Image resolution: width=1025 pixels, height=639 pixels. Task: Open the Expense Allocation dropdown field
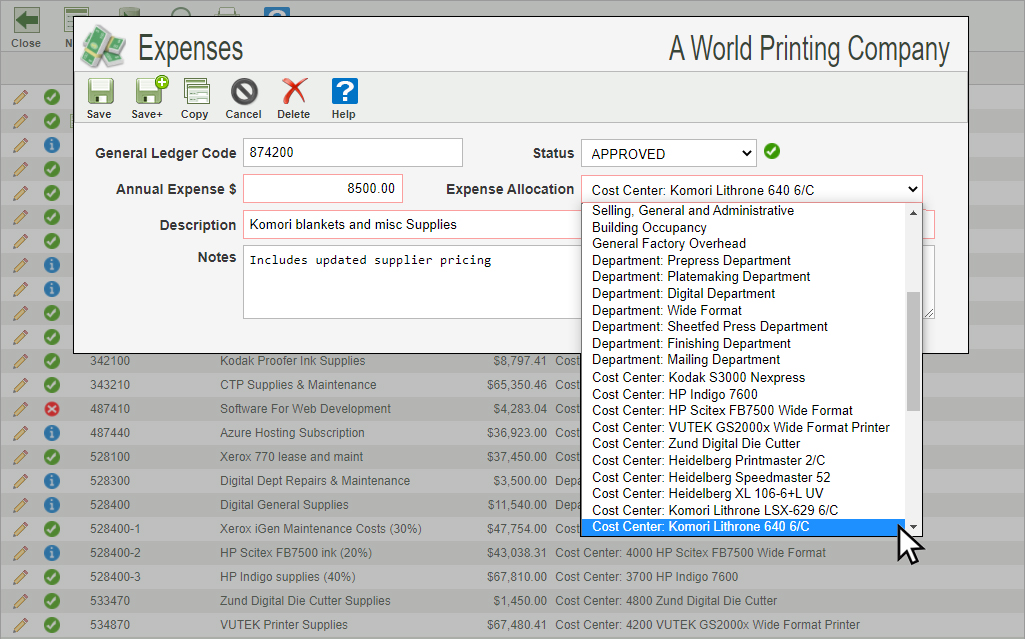click(x=752, y=190)
